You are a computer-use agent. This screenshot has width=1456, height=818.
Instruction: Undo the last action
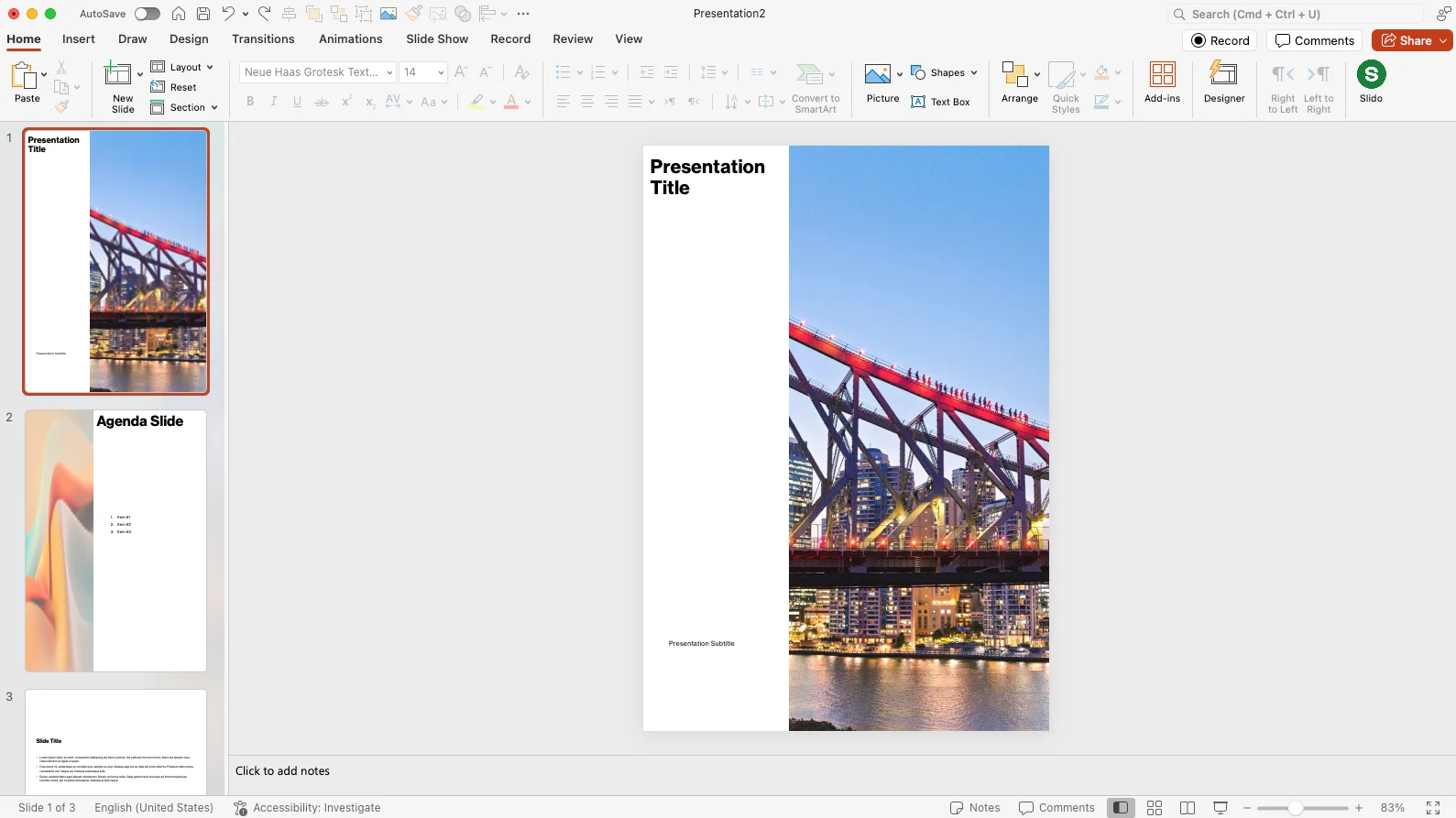pyautogui.click(x=228, y=14)
